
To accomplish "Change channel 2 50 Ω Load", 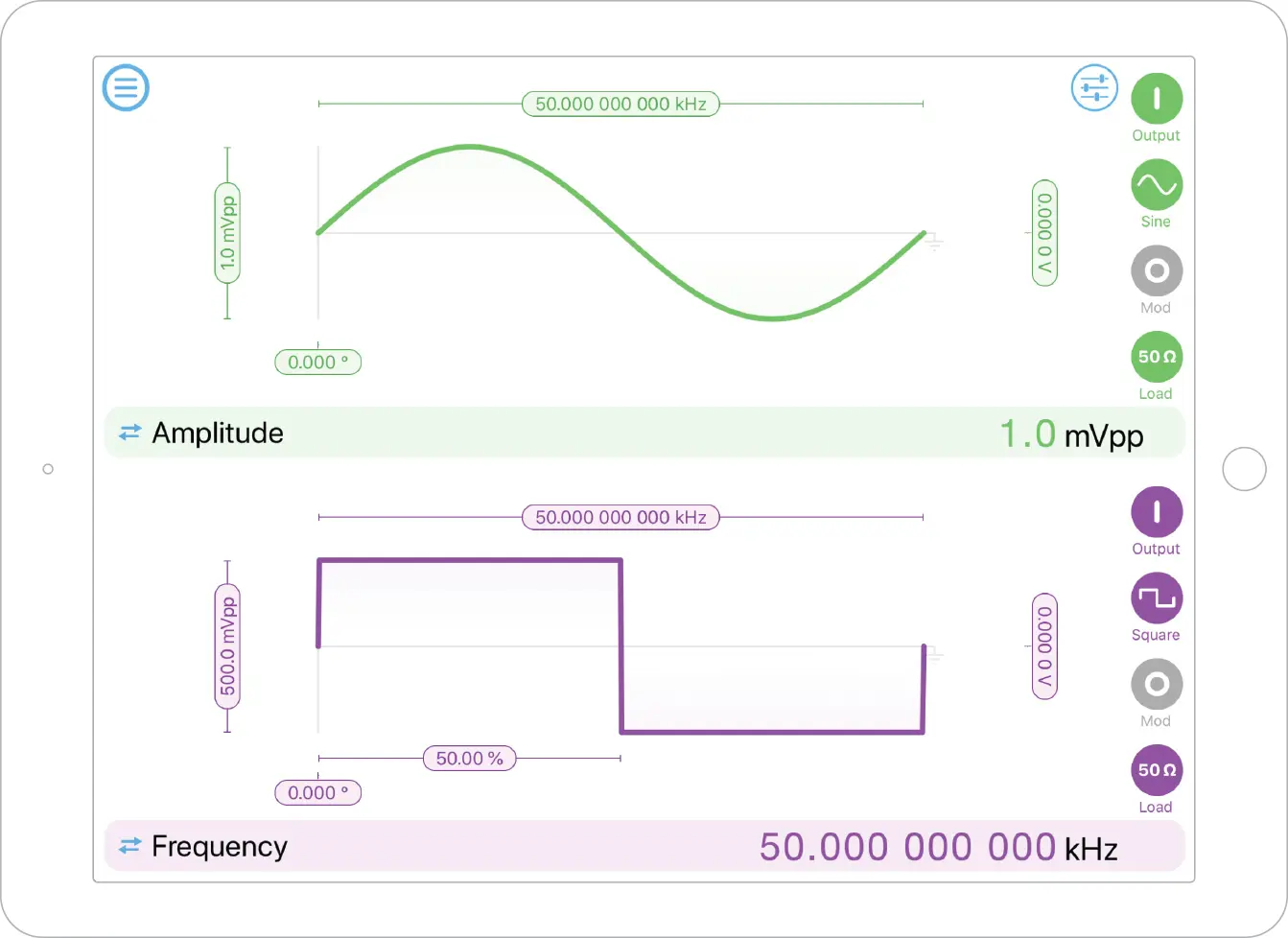I will [1156, 770].
